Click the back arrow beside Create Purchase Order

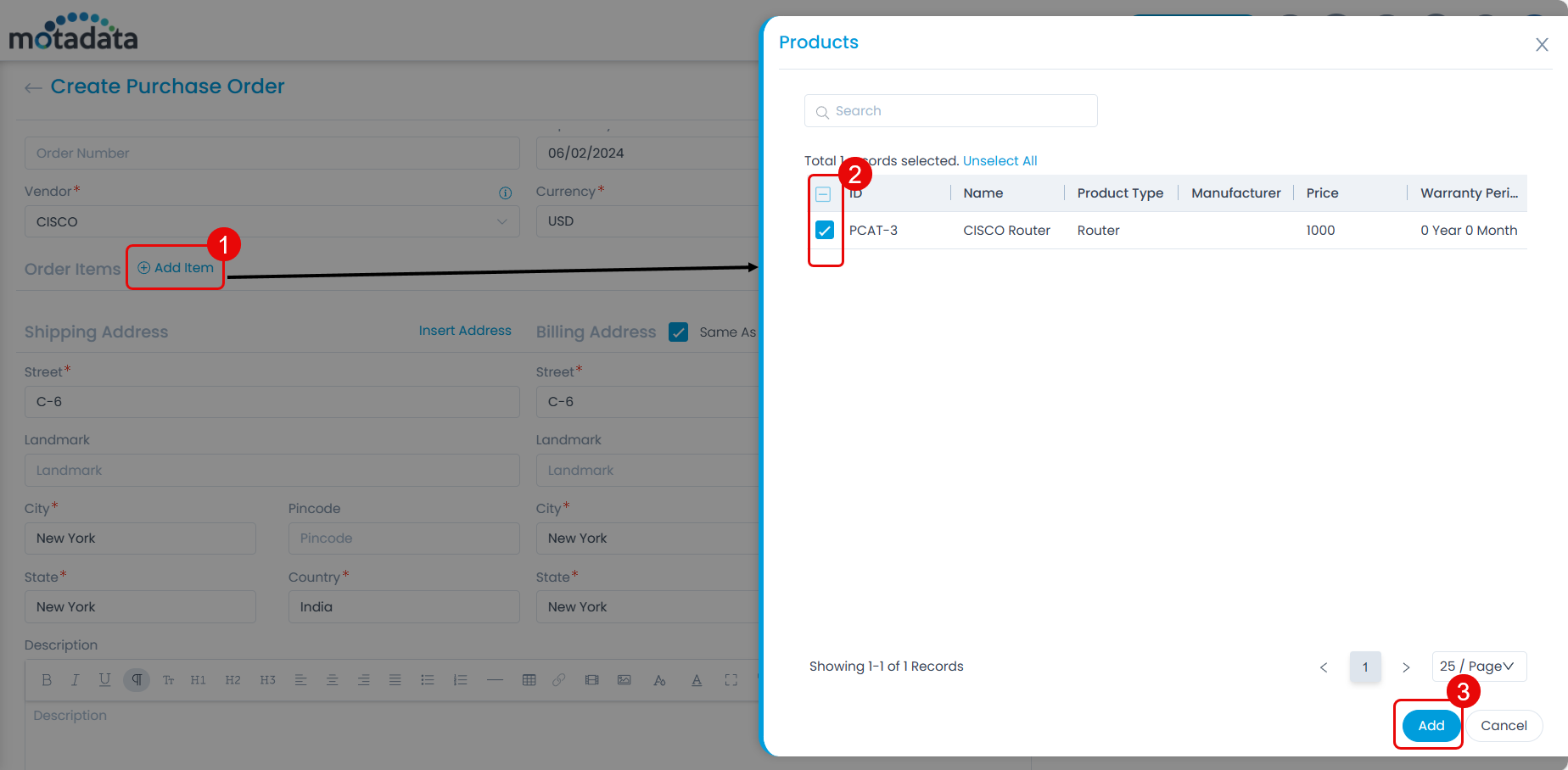[32, 87]
